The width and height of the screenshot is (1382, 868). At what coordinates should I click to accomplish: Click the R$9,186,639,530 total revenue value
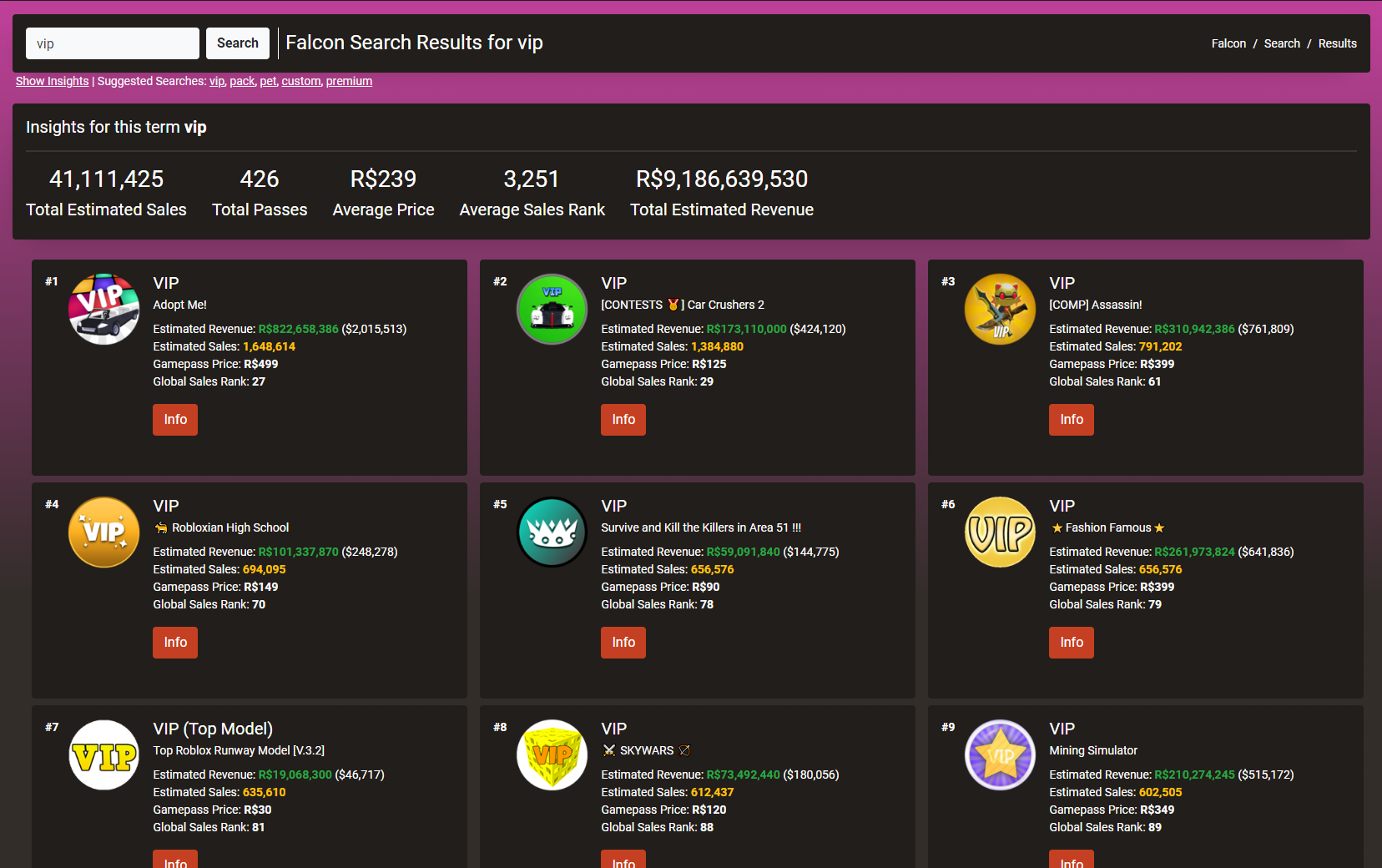pyautogui.click(x=722, y=179)
